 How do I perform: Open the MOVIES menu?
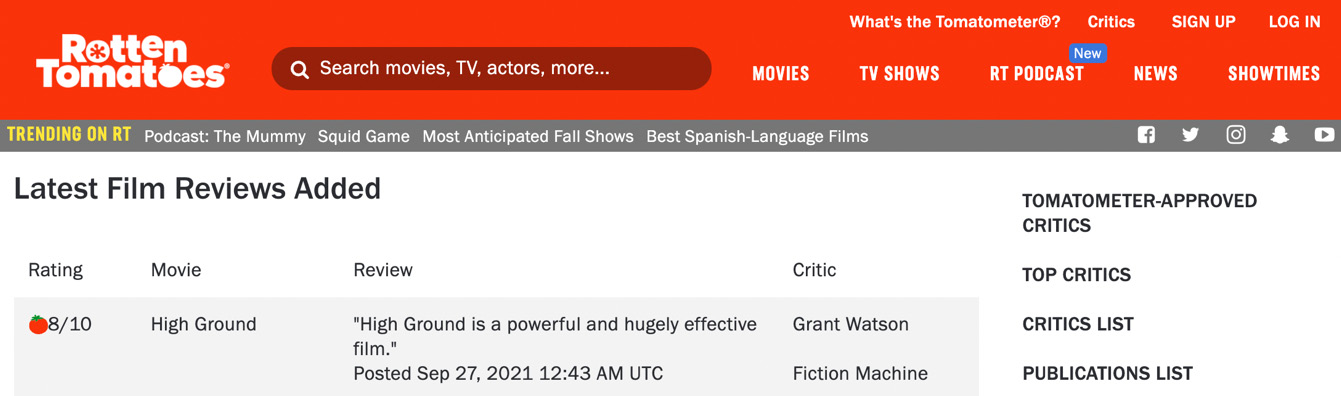781,74
